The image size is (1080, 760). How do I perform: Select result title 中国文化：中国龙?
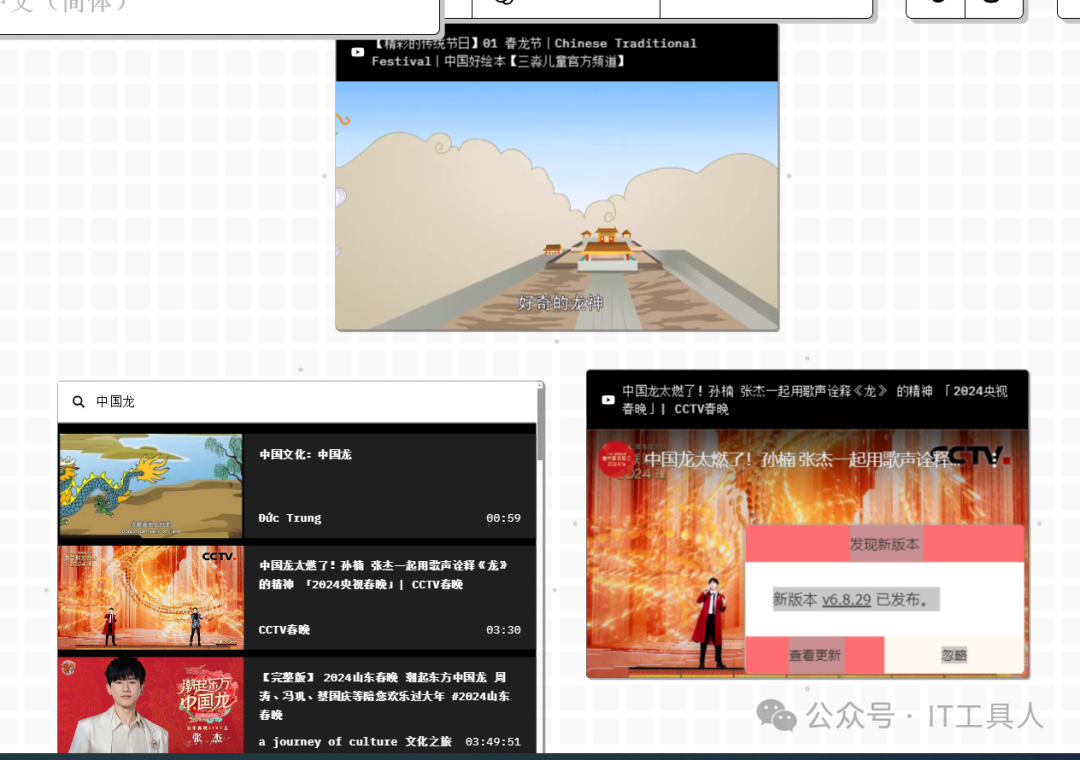point(305,455)
